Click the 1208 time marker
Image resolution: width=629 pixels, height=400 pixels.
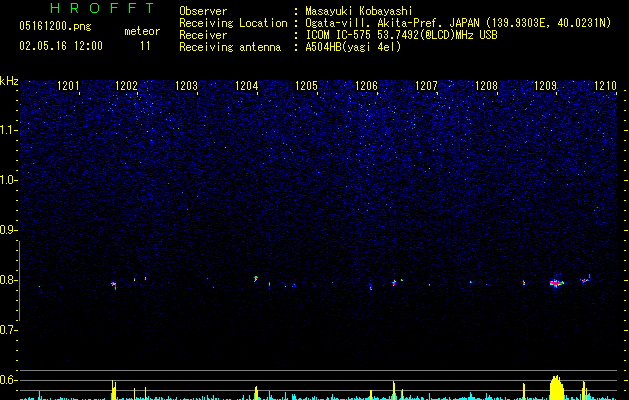(x=486, y=86)
